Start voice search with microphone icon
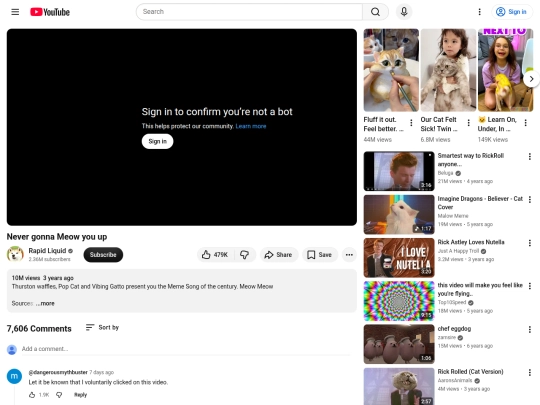 click(404, 12)
